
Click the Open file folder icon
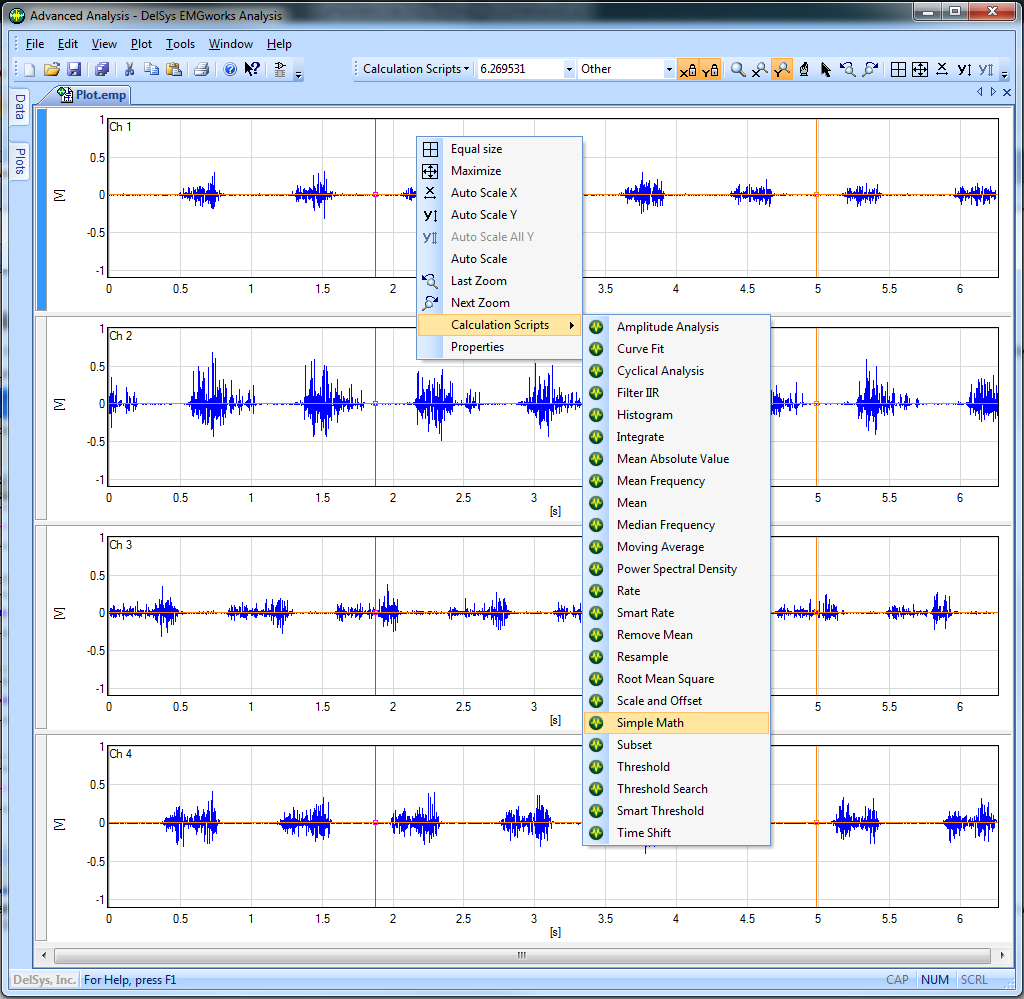pos(51,69)
